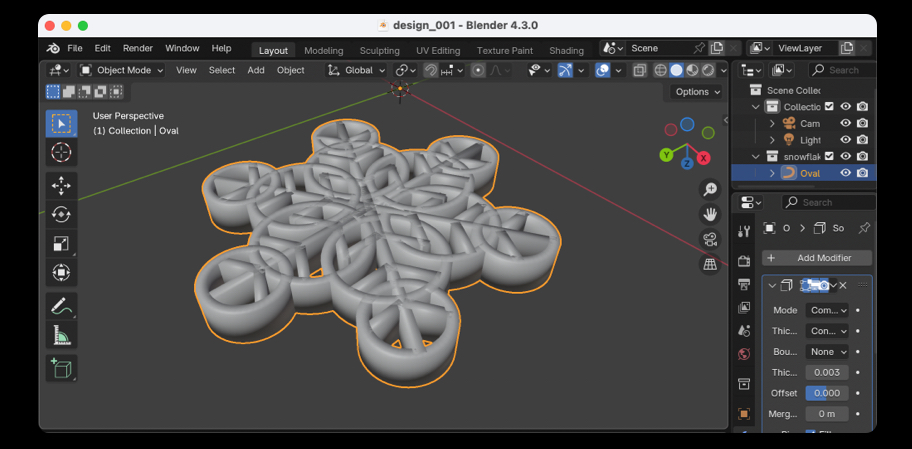Click the modifier Offset value slider
Image resolution: width=912 pixels, height=449 pixels.
[x=827, y=393]
